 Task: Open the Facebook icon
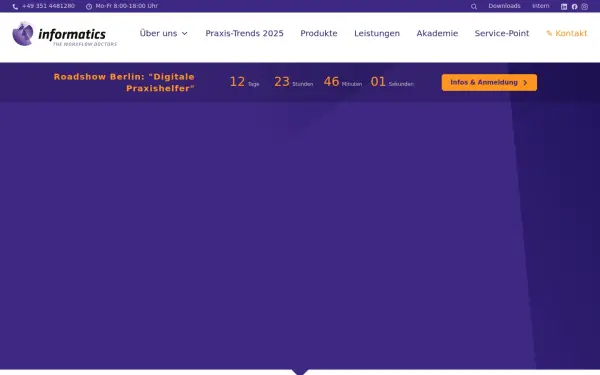click(574, 7)
